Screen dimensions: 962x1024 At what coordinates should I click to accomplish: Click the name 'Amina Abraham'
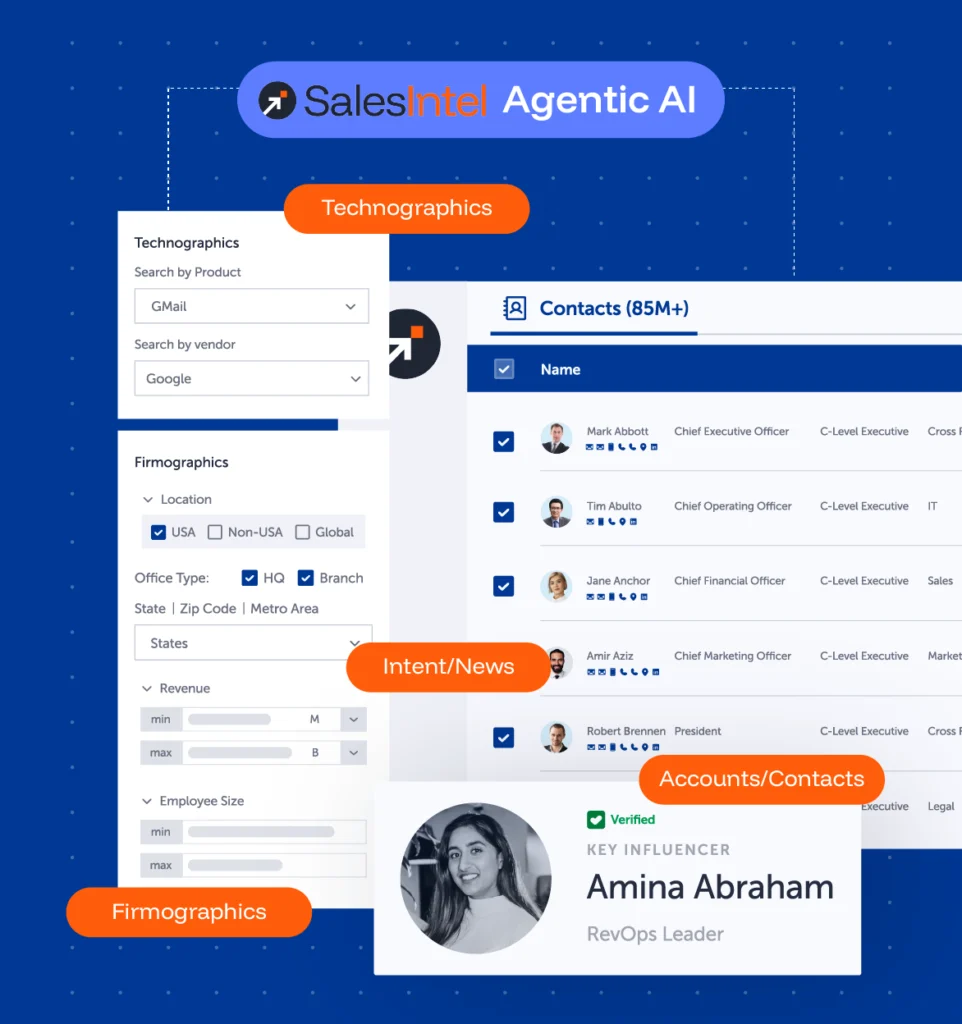pyautogui.click(x=710, y=888)
